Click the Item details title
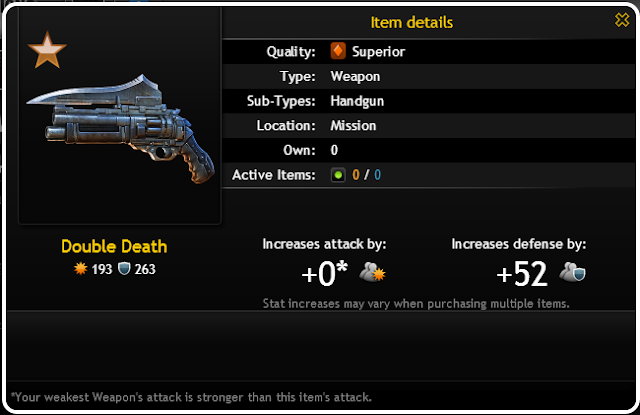 click(411, 22)
